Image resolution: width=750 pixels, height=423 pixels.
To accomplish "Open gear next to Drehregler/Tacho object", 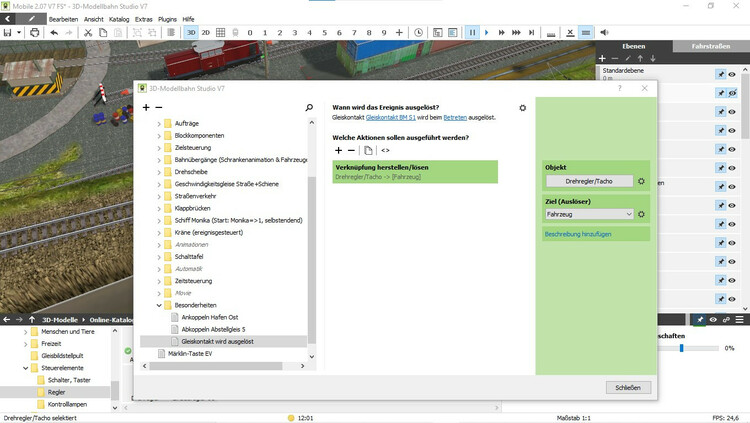I will [x=641, y=181].
